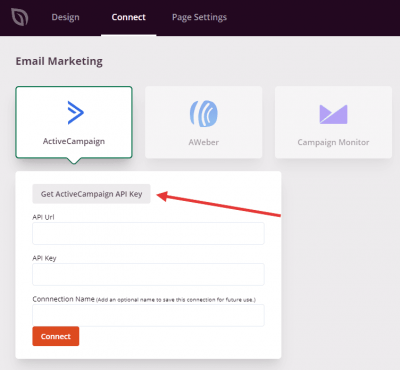Click the API Key field label
Screen dimensions: 400x370
click(x=44, y=258)
